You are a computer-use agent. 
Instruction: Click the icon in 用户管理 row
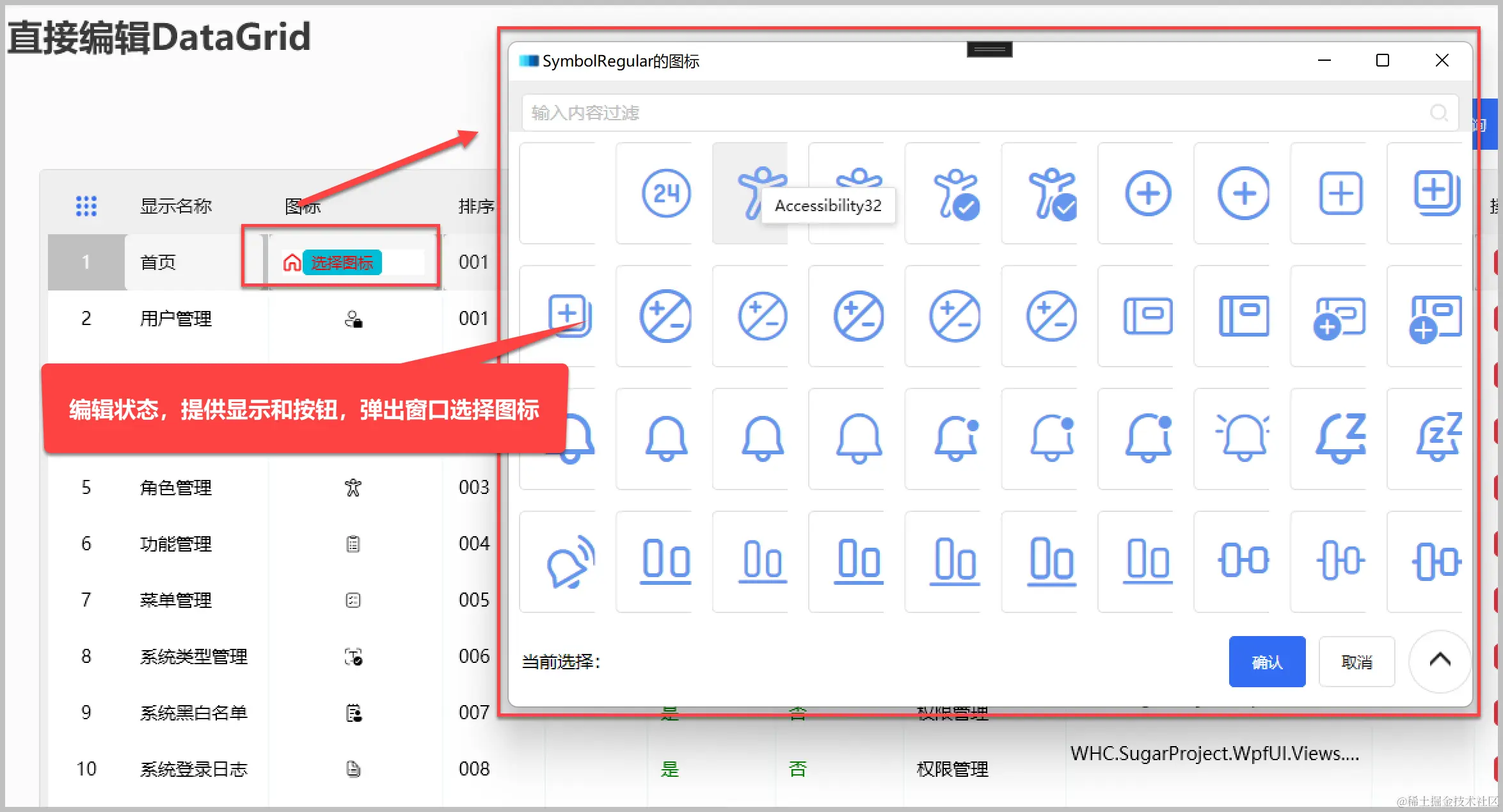click(353, 319)
